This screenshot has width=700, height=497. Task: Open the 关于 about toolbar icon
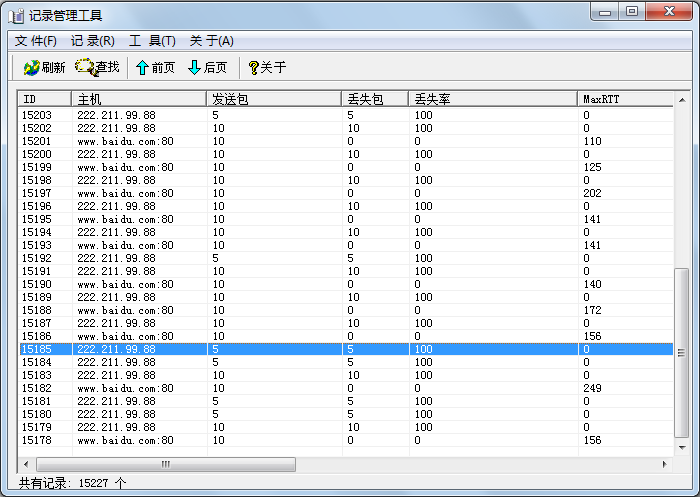pos(266,68)
